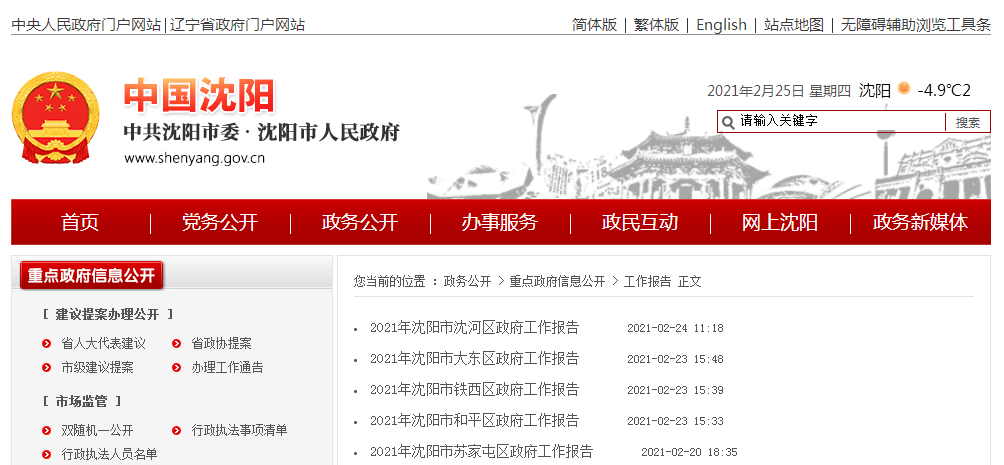
Task: Open 2021年沈阳市和平区政府工作报告
Action: (x=474, y=420)
